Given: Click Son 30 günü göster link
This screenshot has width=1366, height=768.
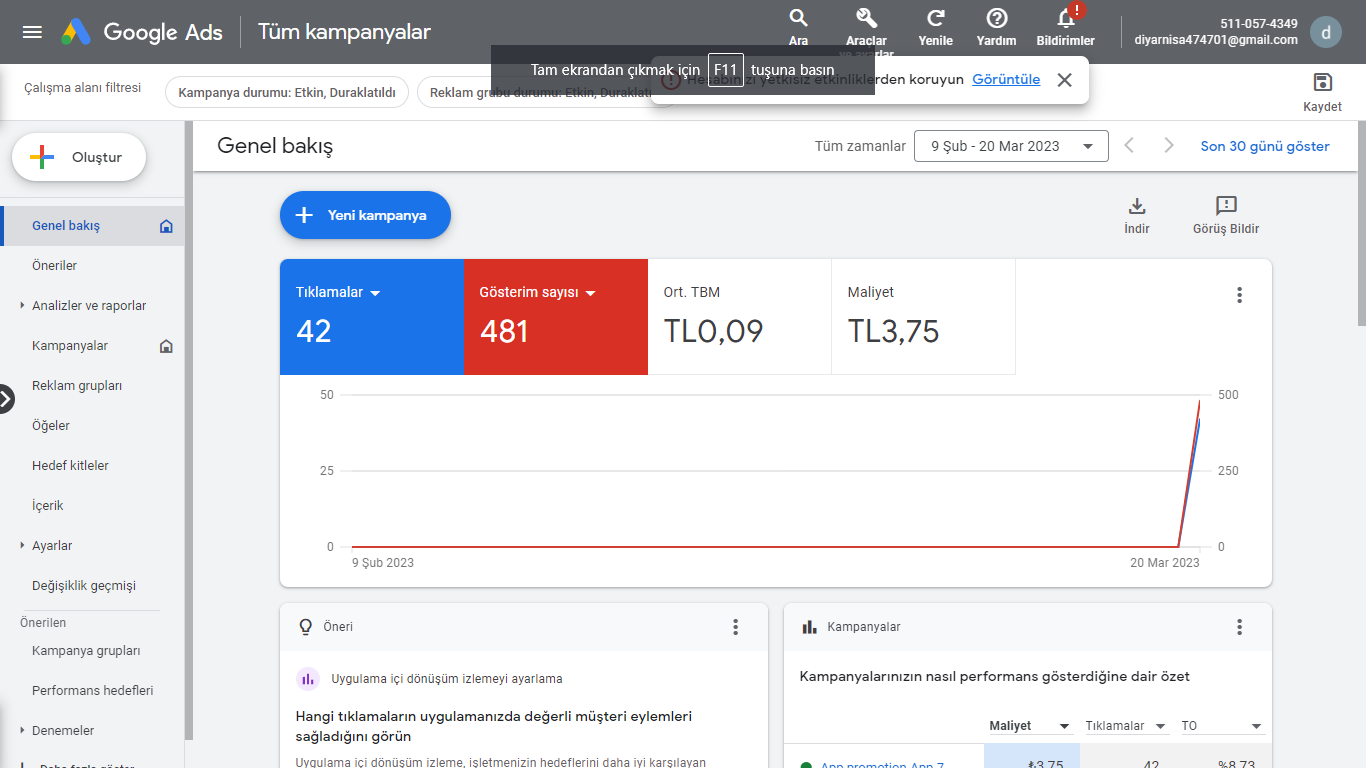Looking at the screenshot, I should 1265,146.
